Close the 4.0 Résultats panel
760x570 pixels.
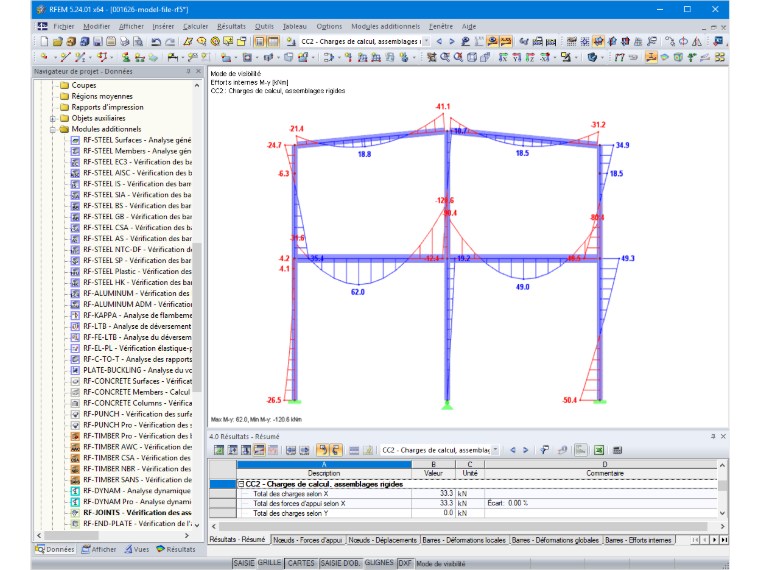[x=723, y=436]
